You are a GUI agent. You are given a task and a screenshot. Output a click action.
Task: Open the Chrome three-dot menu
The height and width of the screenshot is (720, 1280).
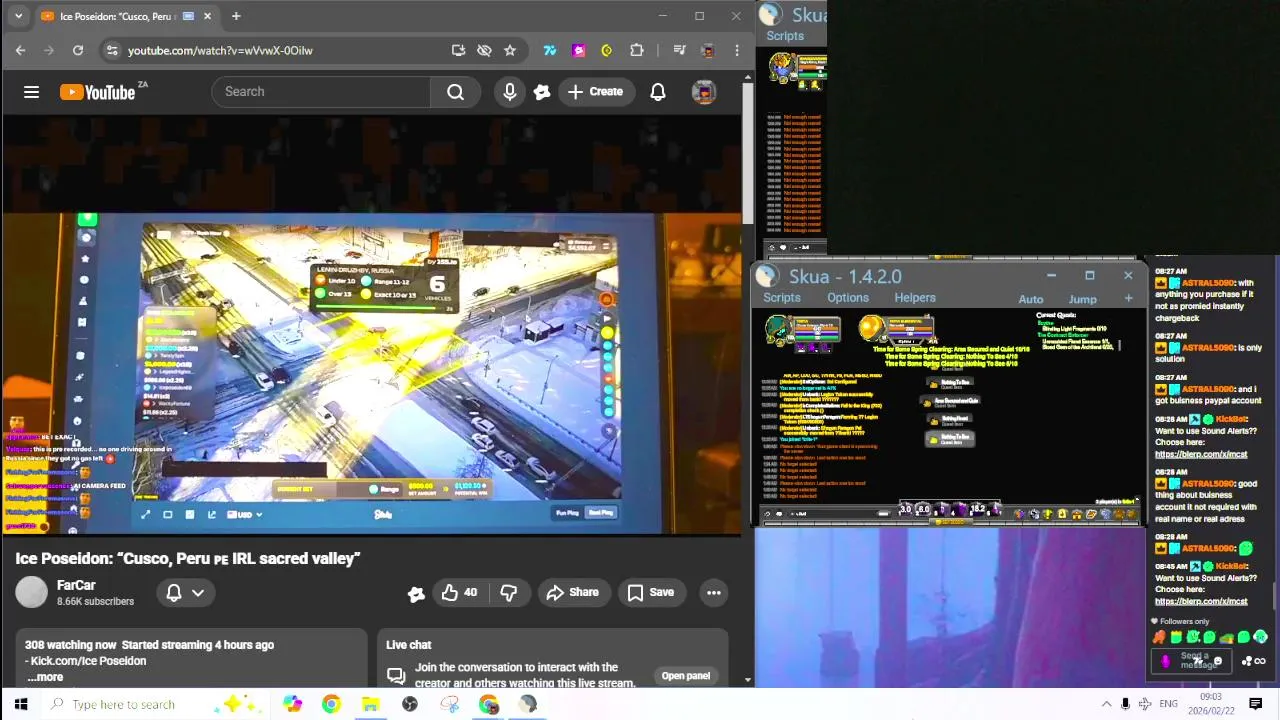click(737, 50)
